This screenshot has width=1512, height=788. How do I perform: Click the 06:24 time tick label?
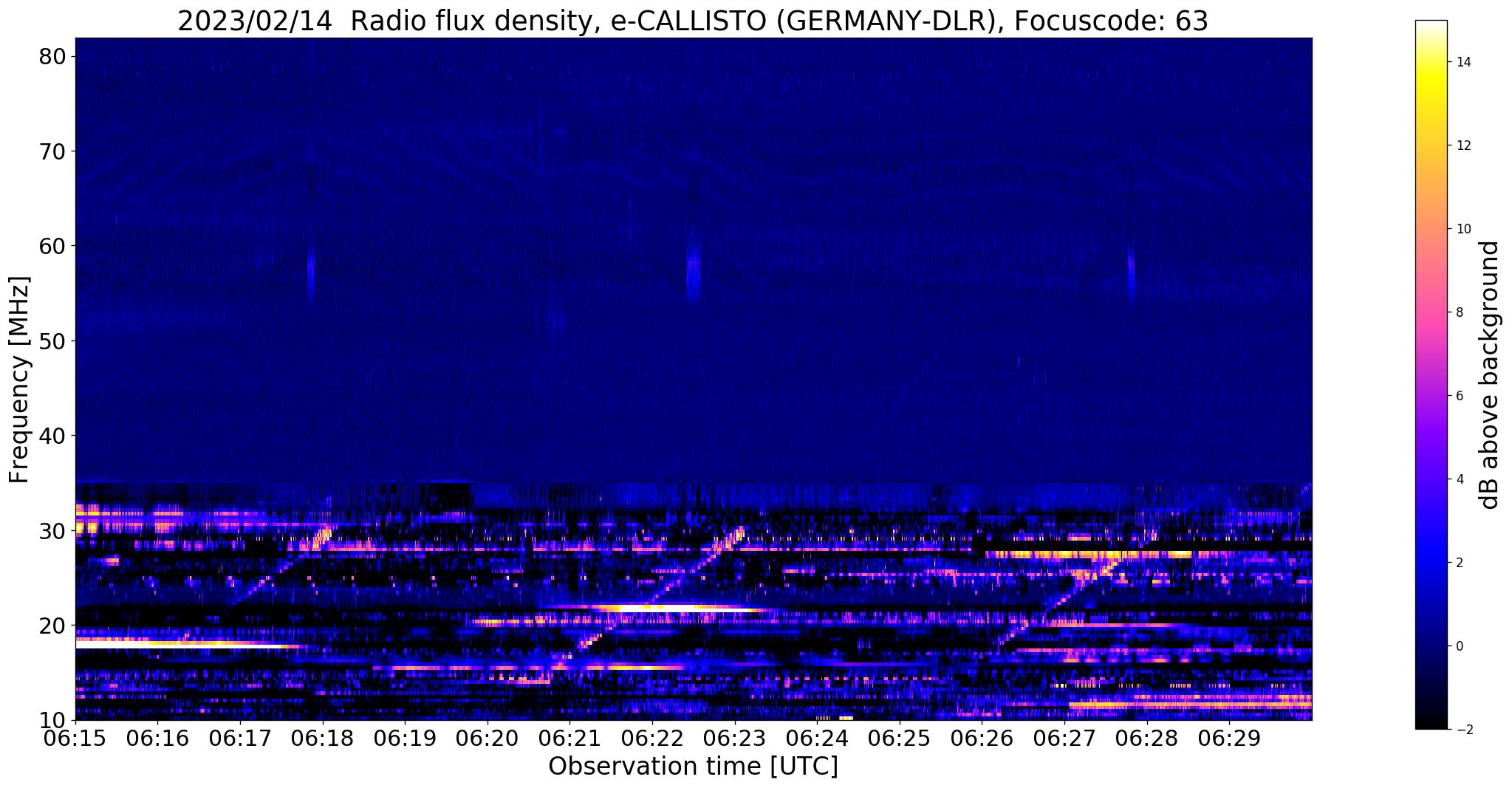817,738
